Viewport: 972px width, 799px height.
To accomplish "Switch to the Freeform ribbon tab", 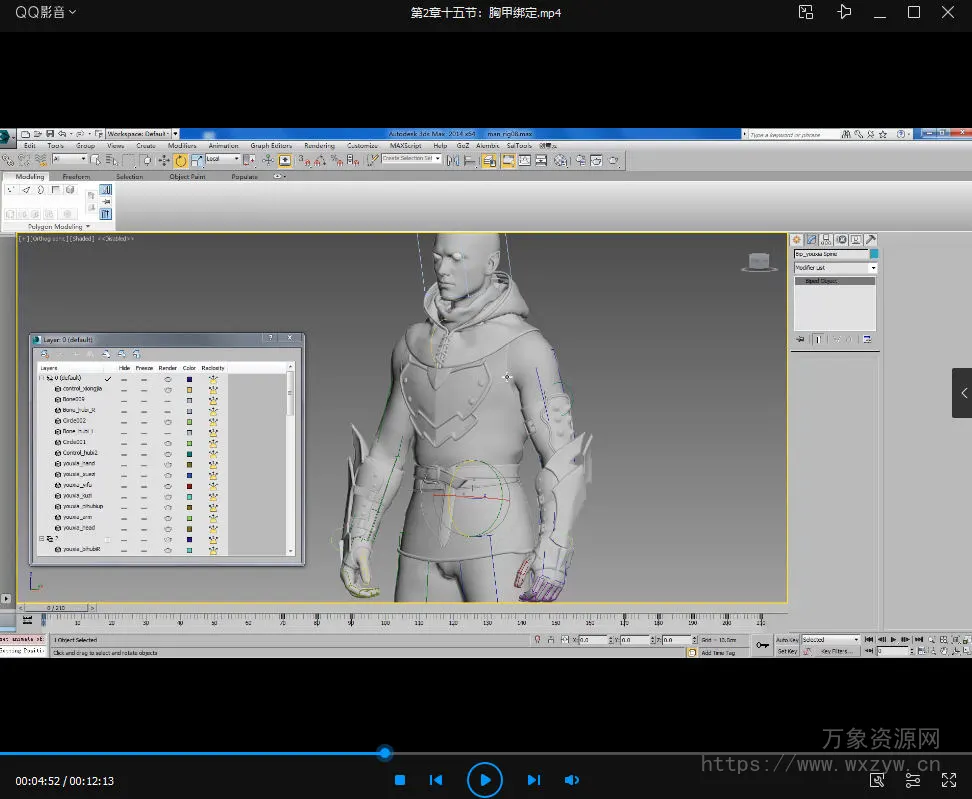I will 76,177.
